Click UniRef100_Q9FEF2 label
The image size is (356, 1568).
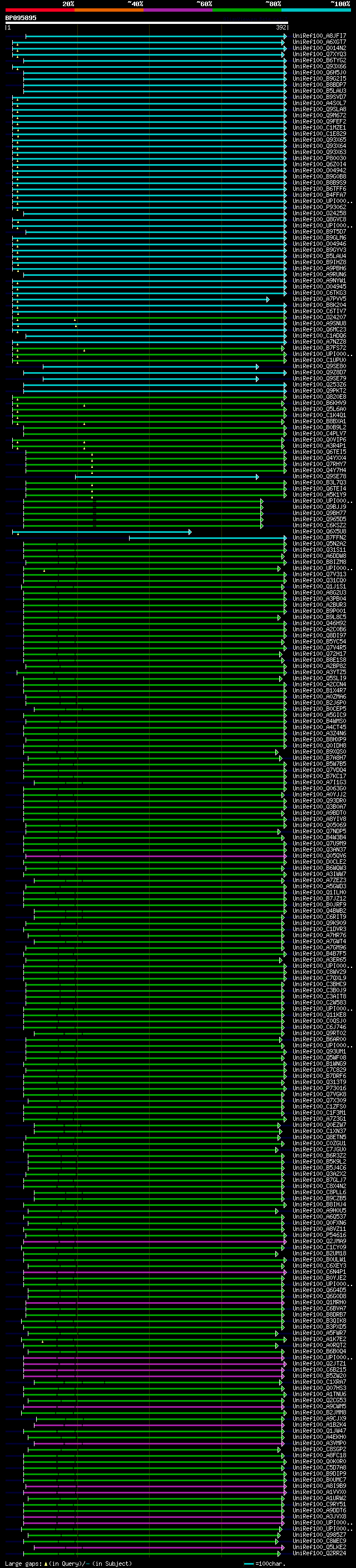319,122
